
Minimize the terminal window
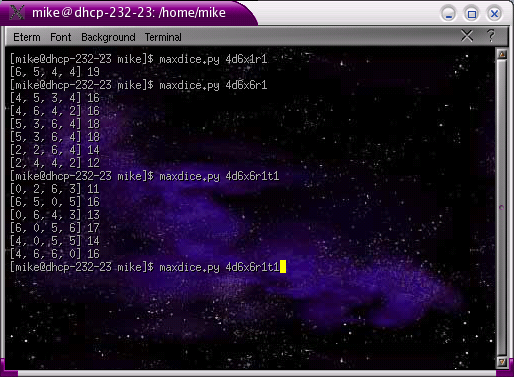tap(449, 14)
